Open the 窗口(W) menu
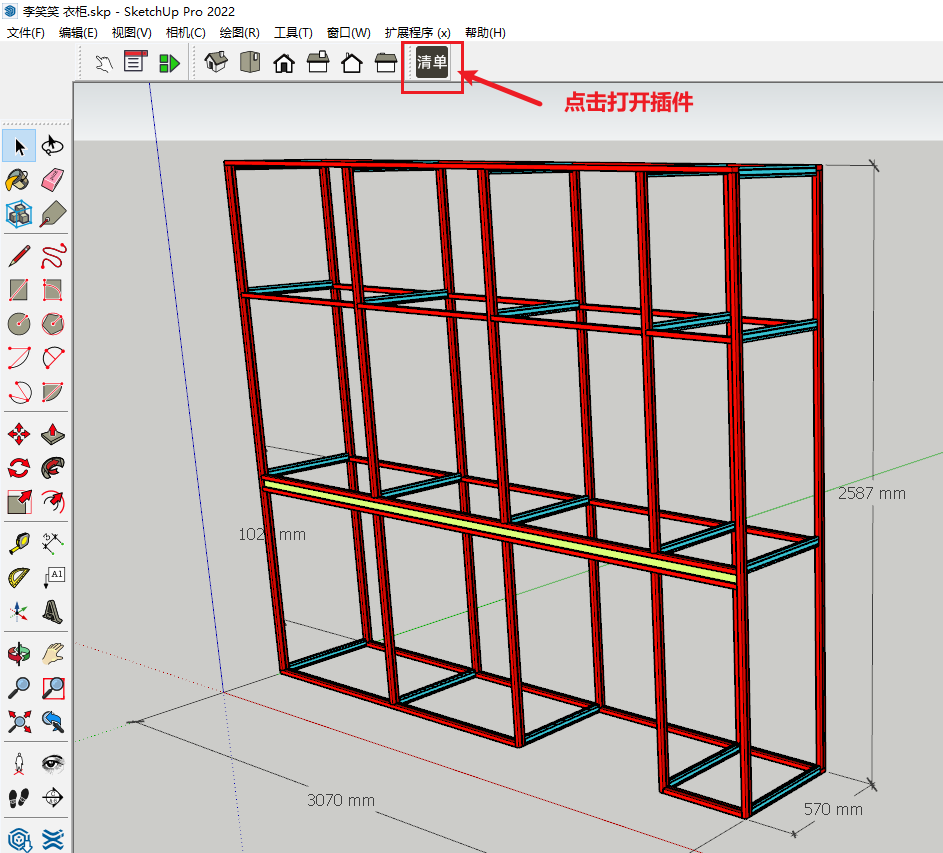The width and height of the screenshot is (943, 853). pyautogui.click(x=348, y=32)
